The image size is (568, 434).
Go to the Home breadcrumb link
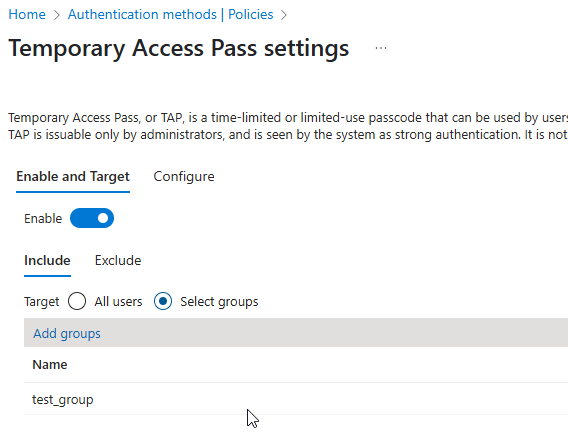(x=27, y=14)
